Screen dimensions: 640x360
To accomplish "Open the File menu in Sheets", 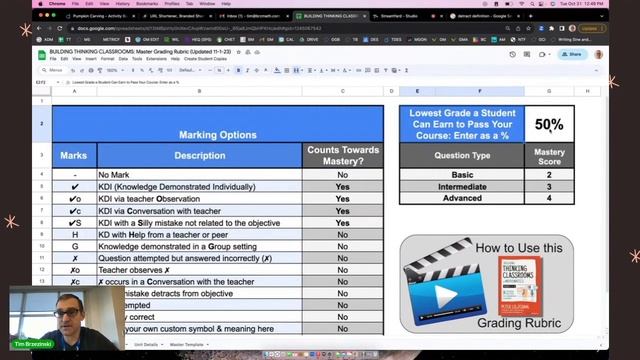I will 53,59.
